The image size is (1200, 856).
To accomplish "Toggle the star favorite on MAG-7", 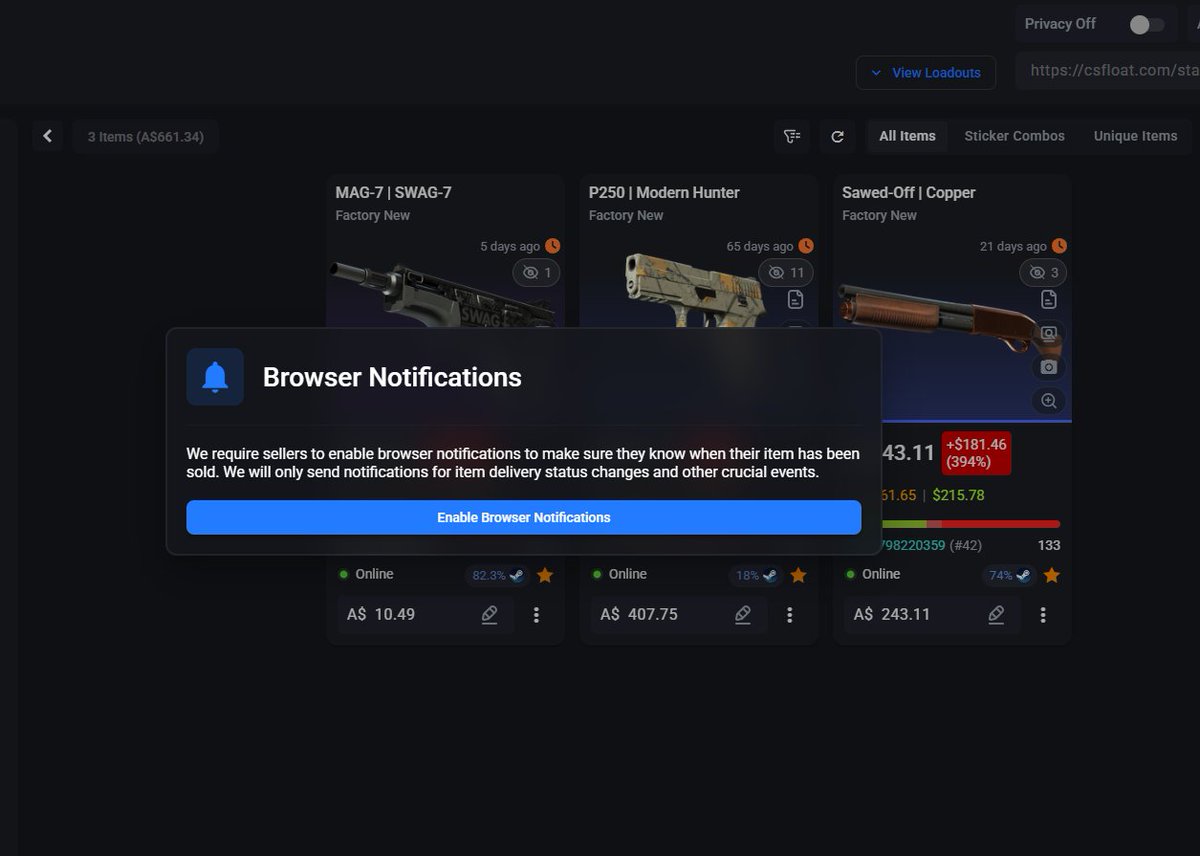I will [545, 575].
